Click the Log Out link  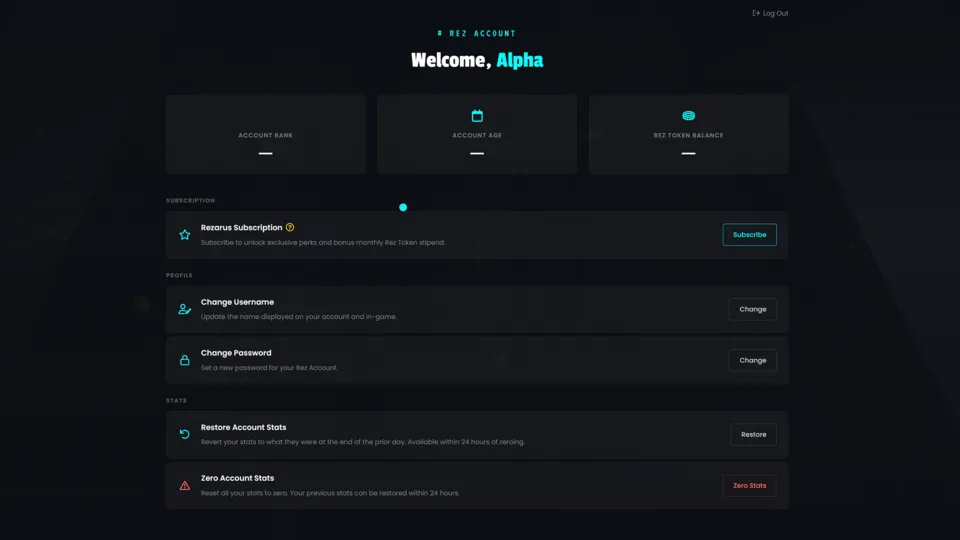[770, 13]
